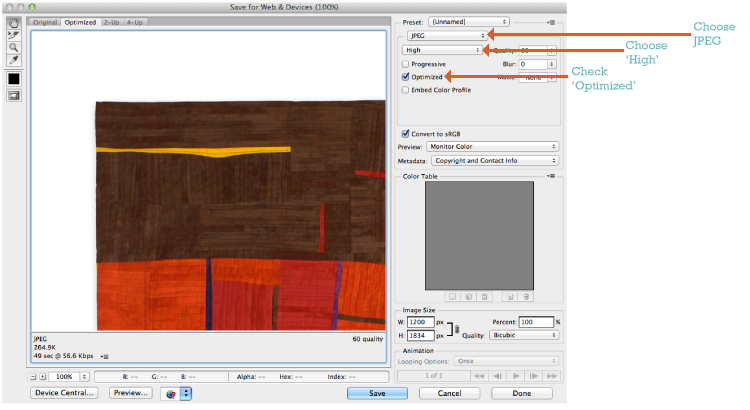Click the Preview... button
Viewport: 750px width, 410px height.
[x=131, y=393]
